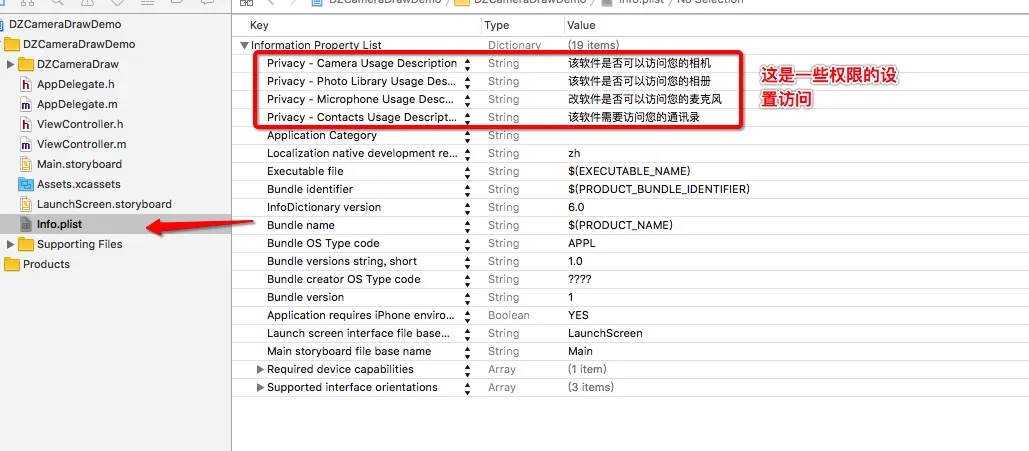Click the yellow Products folder icon

coord(12,265)
